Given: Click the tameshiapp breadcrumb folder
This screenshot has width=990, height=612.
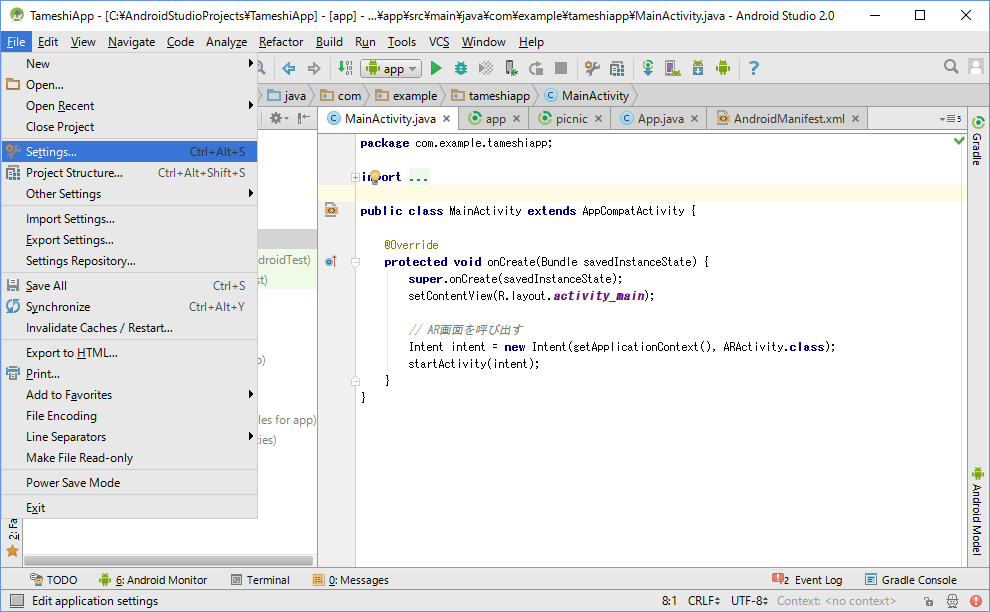Looking at the screenshot, I should (491, 95).
